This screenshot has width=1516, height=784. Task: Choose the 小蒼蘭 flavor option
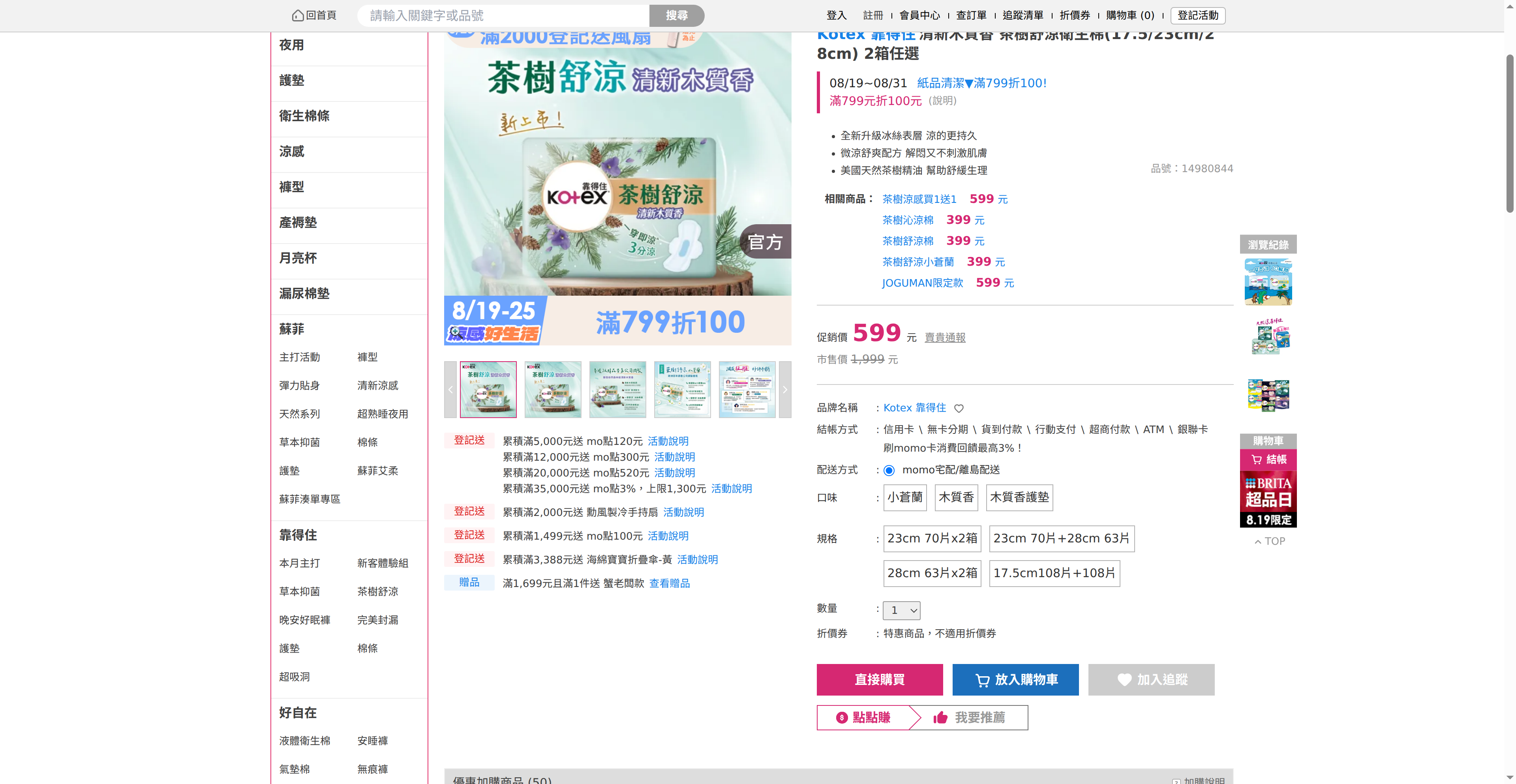click(x=904, y=497)
